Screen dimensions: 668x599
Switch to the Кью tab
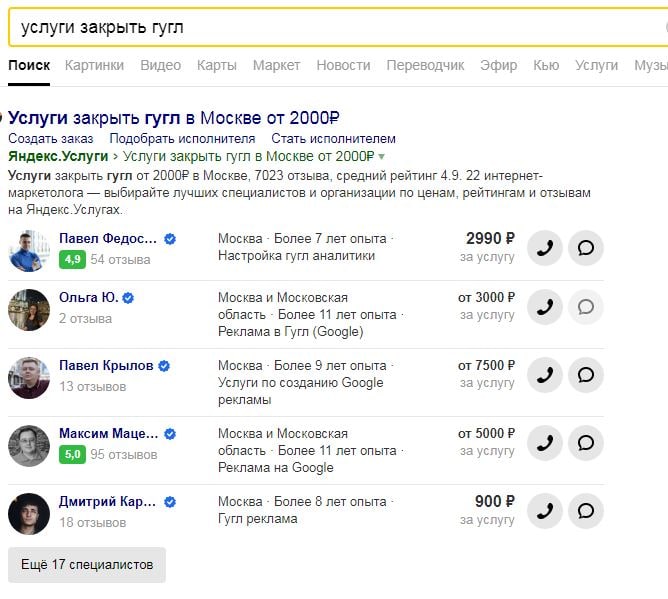(546, 65)
